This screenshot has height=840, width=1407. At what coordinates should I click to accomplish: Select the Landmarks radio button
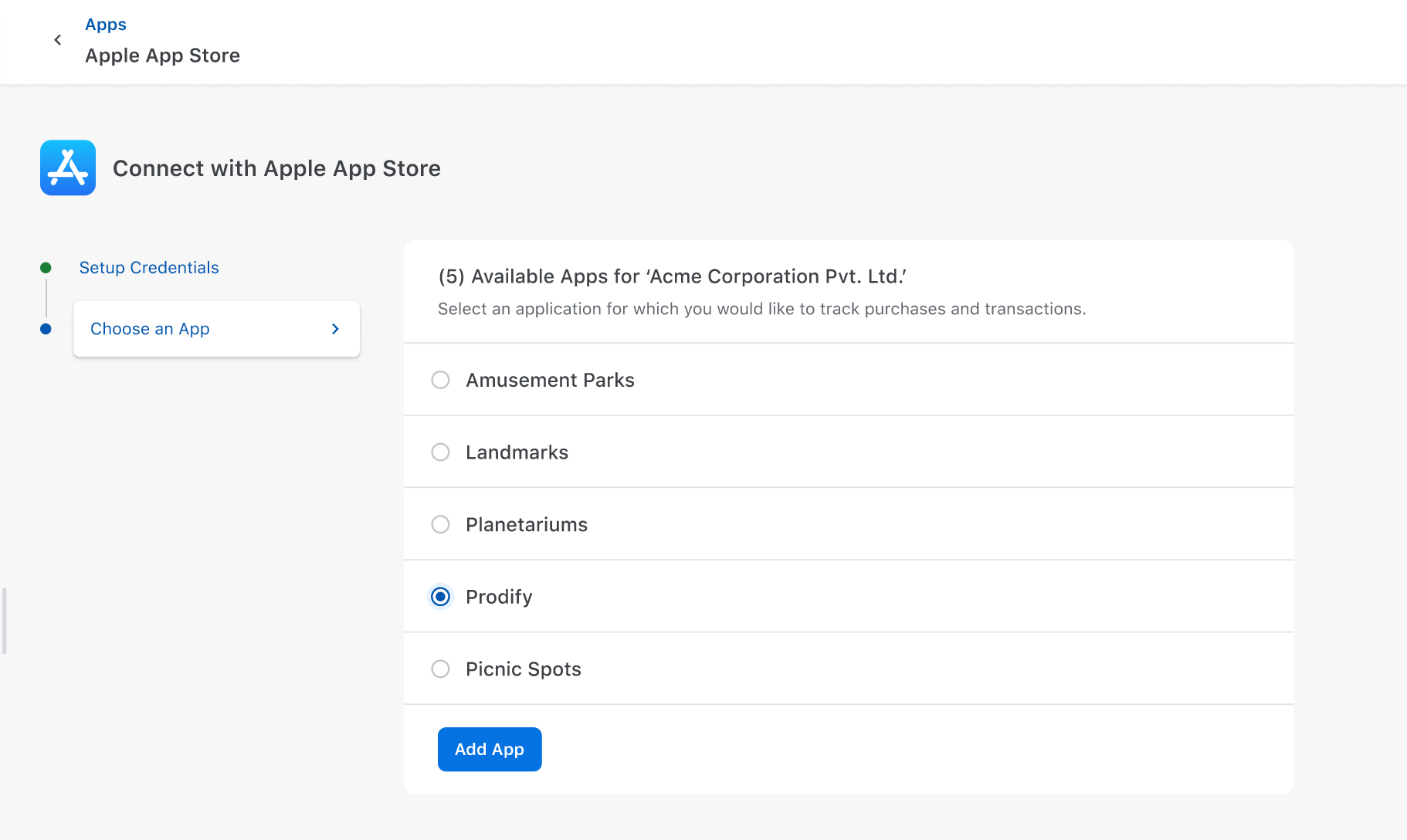(440, 452)
